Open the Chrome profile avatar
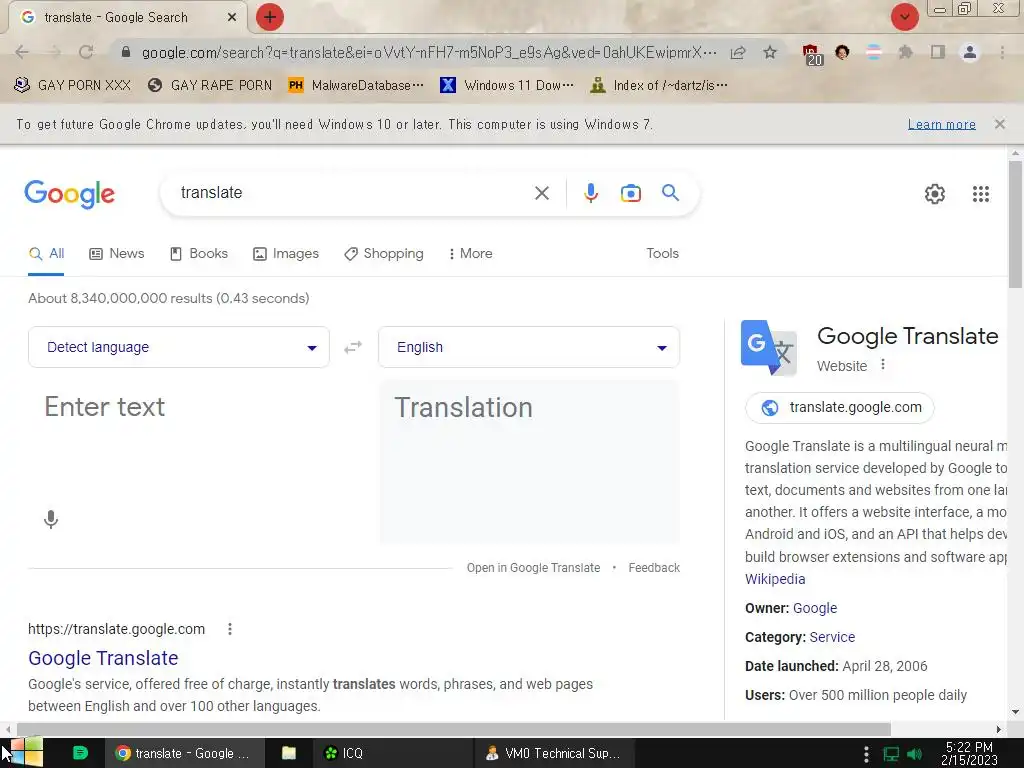The height and width of the screenshot is (768, 1024). coord(970,52)
